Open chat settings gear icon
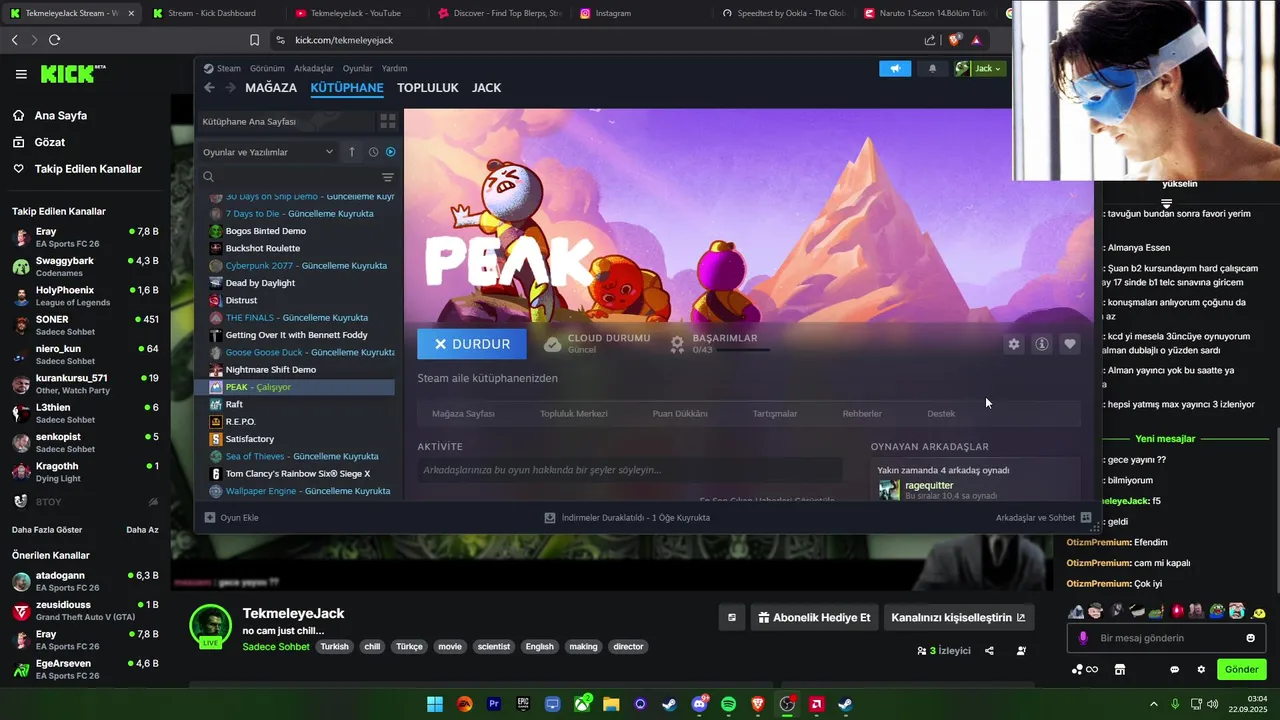The height and width of the screenshot is (720, 1280). (1201, 670)
